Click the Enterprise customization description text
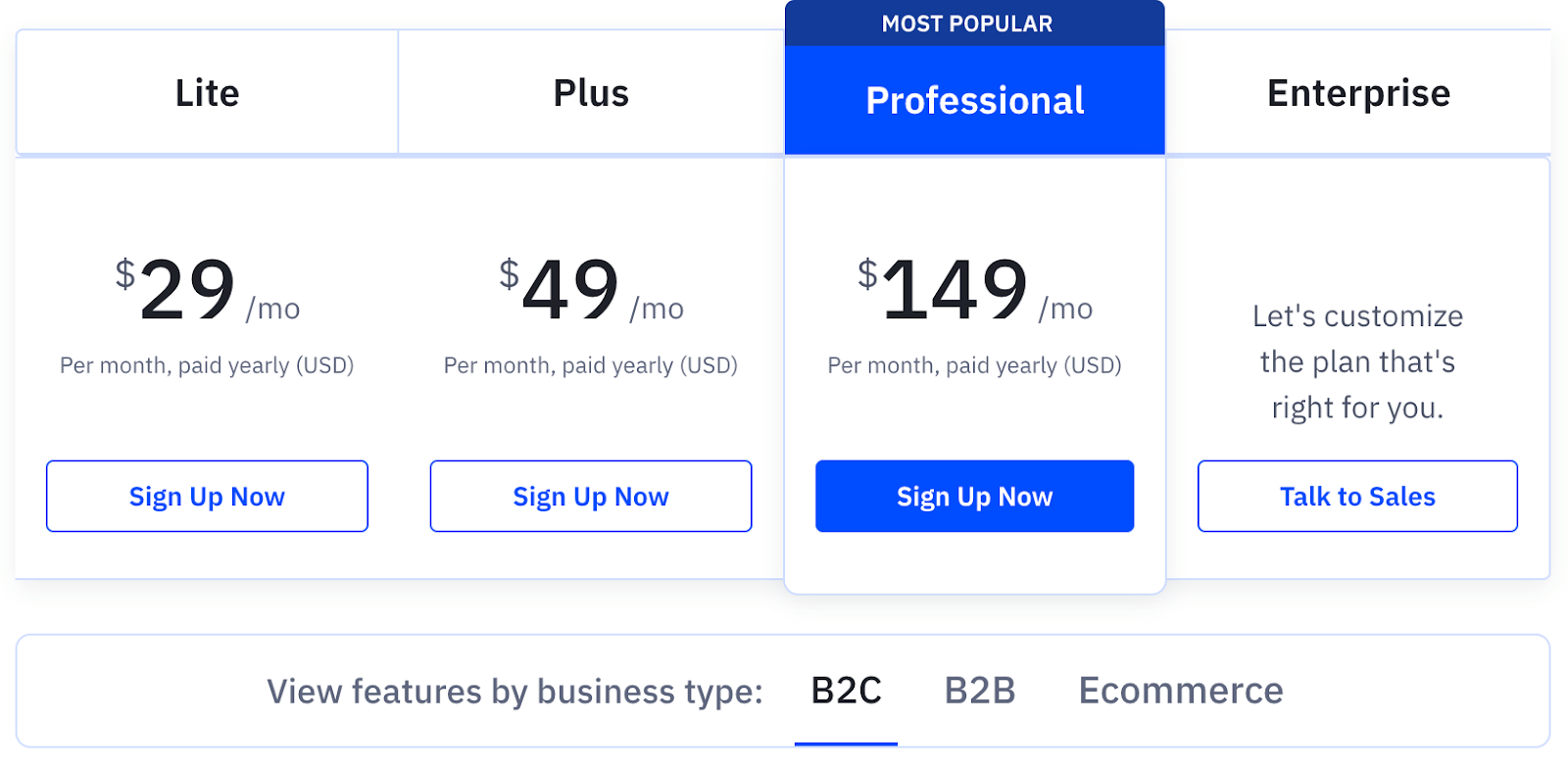Viewport: 1568px width, 769px height. [x=1357, y=361]
